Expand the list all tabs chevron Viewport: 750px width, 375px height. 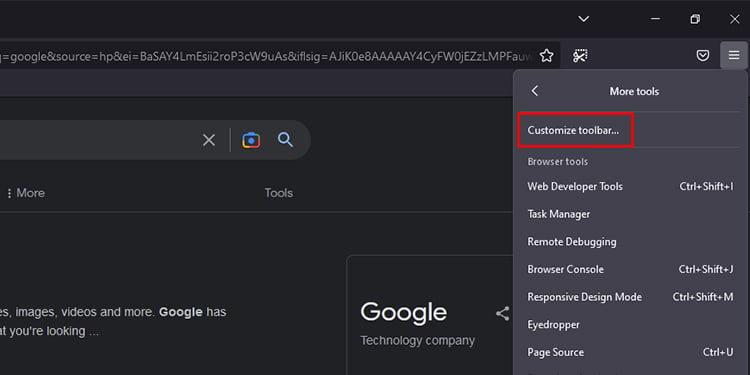tap(584, 19)
